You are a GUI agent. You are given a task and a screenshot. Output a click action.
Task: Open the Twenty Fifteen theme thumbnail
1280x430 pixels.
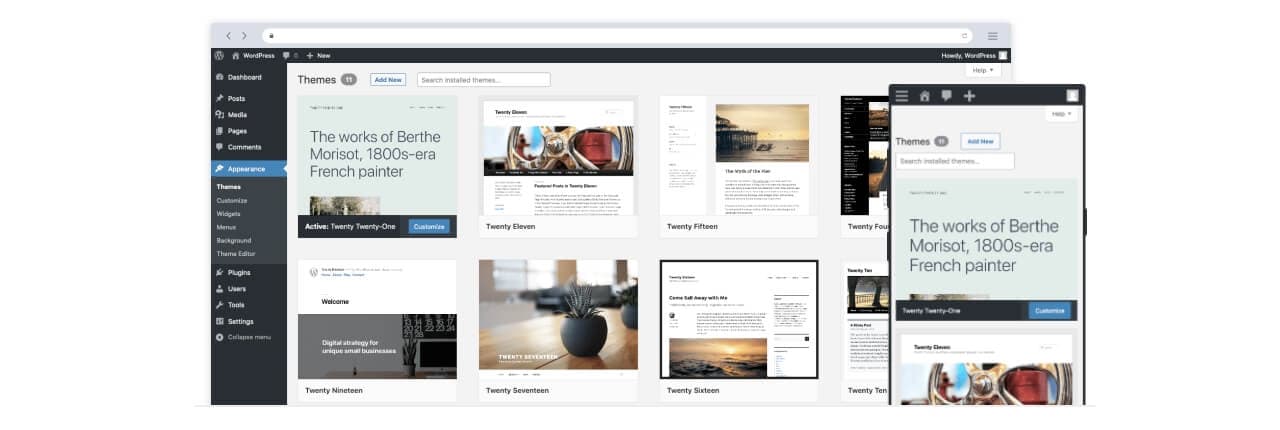738,155
